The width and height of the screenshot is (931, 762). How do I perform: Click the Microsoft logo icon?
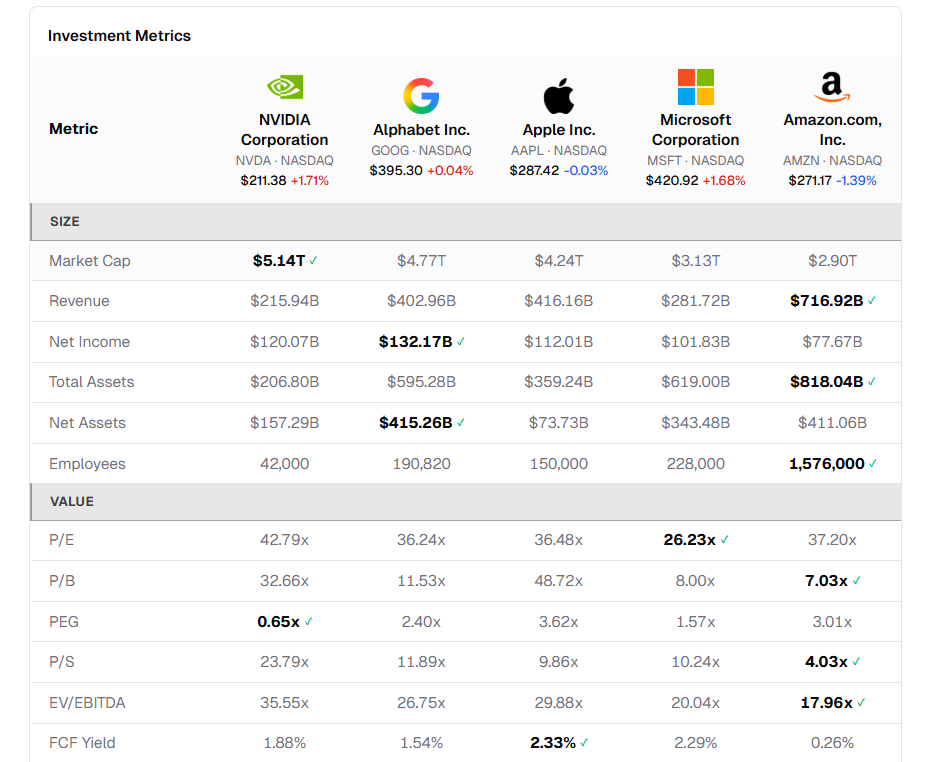[x=695, y=87]
